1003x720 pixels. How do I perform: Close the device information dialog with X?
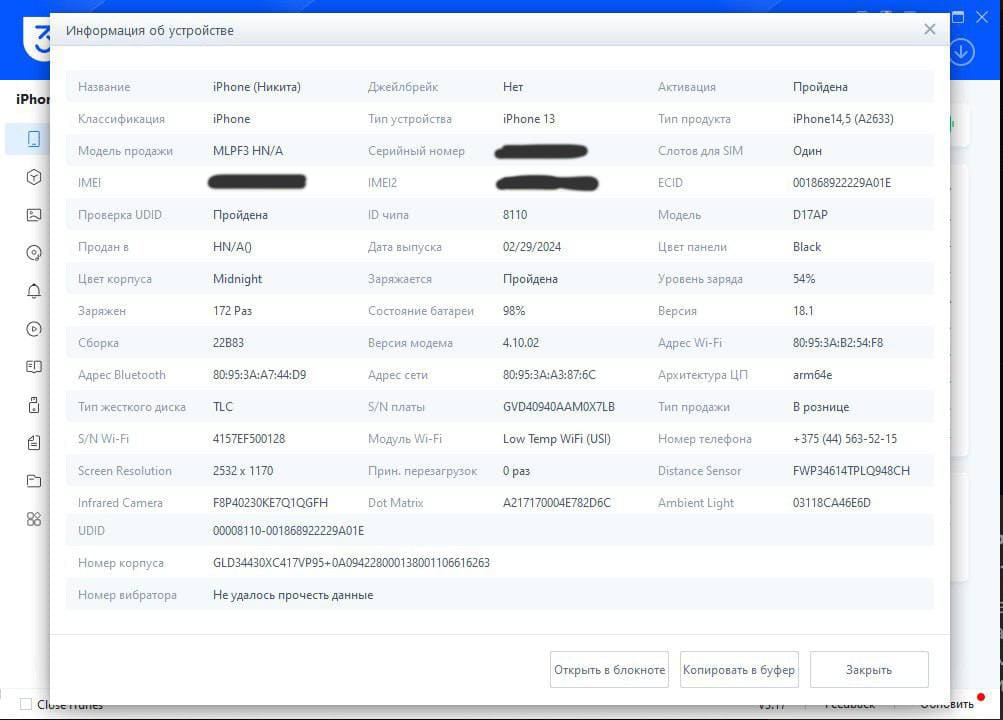pyautogui.click(x=929, y=29)
